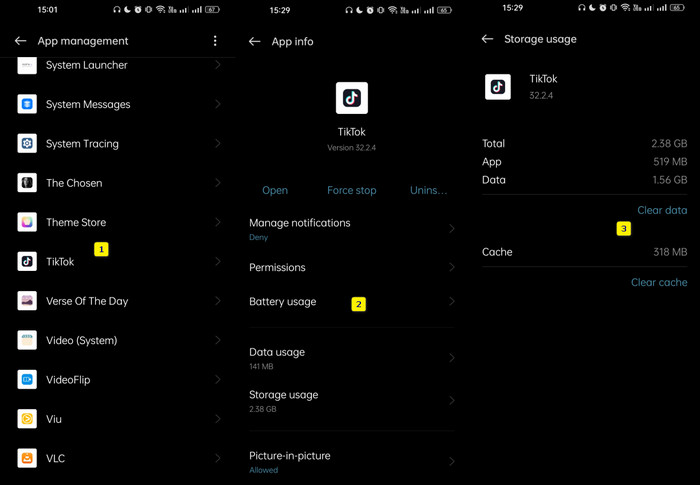Open Permissions chevron in App info
Viewport: 700px width, 485px height.
(452, 267)
